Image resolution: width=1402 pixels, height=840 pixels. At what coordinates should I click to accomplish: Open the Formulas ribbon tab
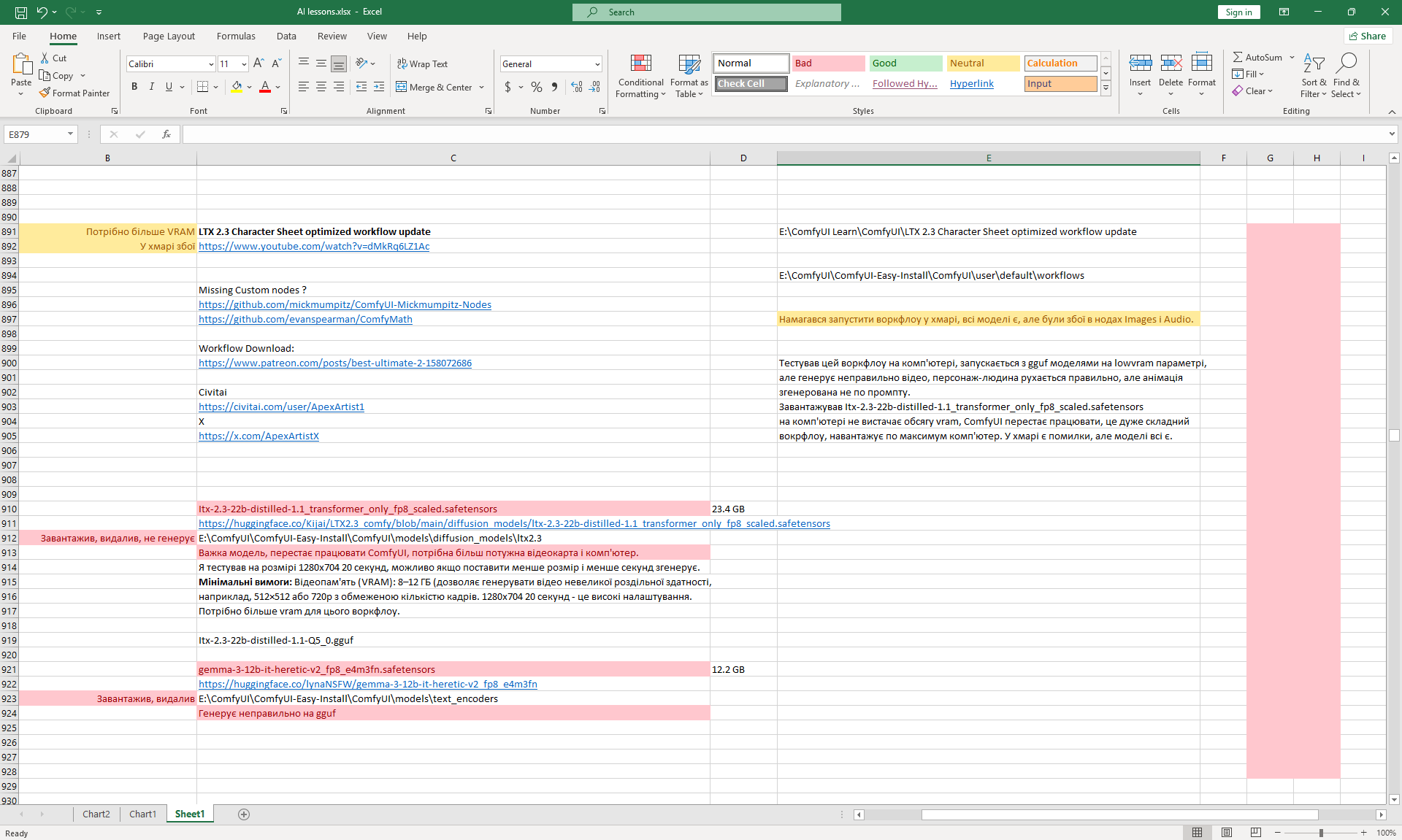[236, 36]
